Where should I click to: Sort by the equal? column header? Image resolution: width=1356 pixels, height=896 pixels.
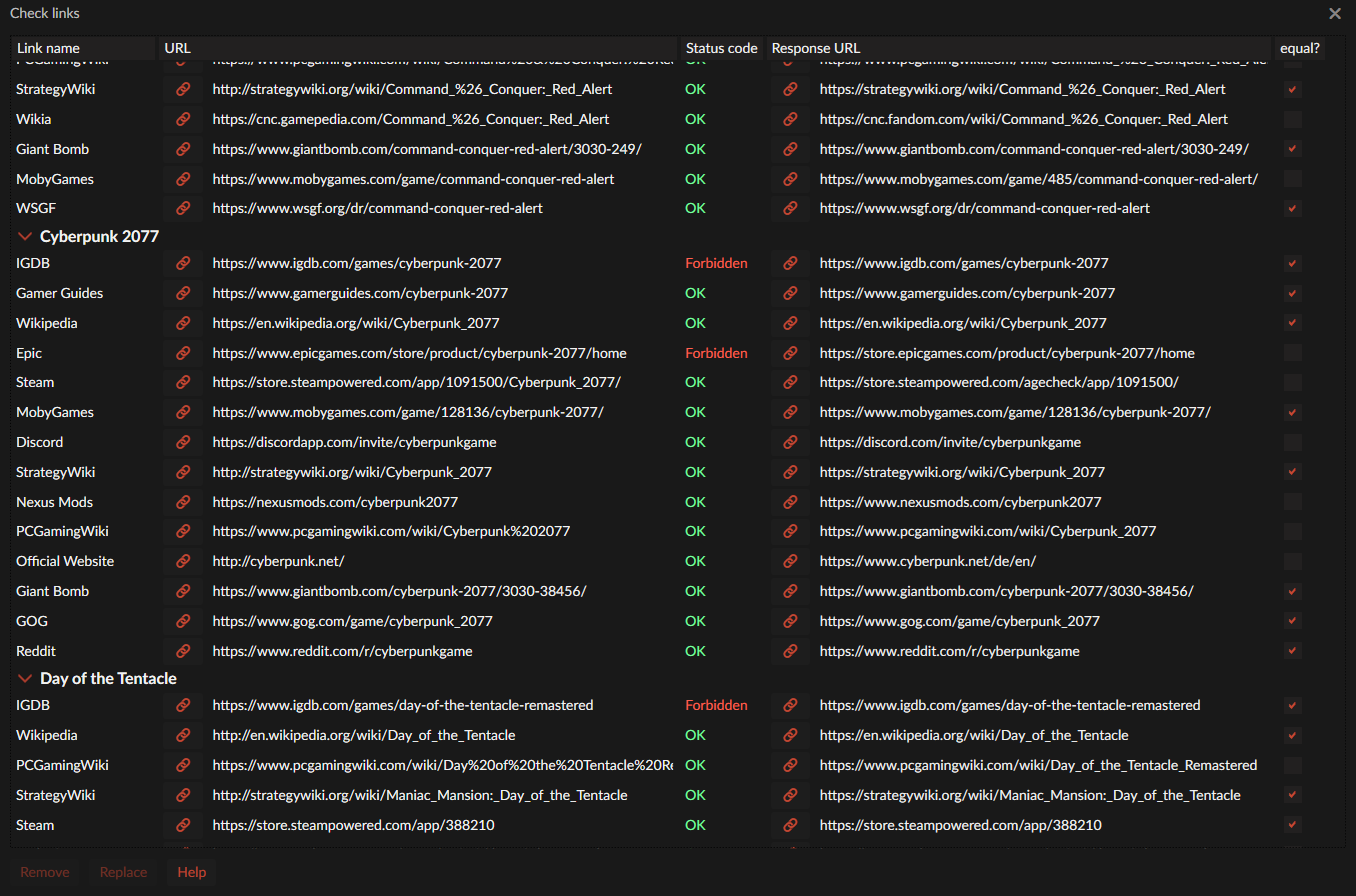click(x=1300, y=48)
